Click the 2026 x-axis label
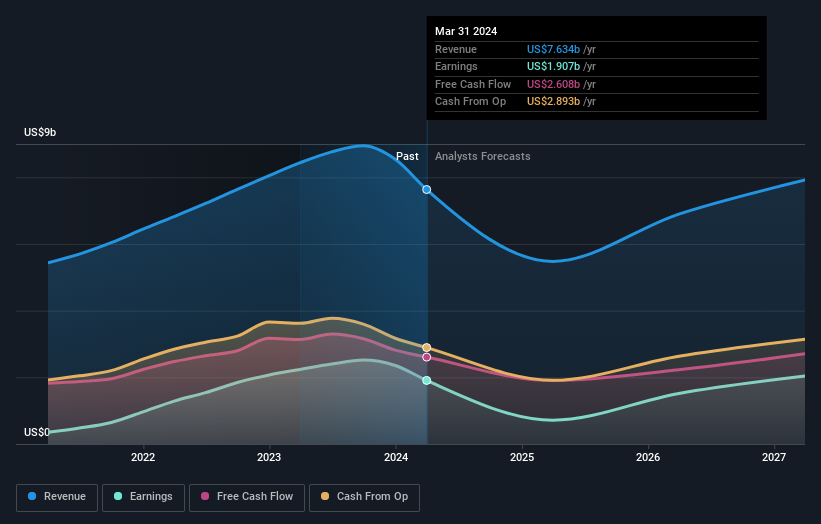Viewport: 821px width, 524px height. tap(648, 457)
